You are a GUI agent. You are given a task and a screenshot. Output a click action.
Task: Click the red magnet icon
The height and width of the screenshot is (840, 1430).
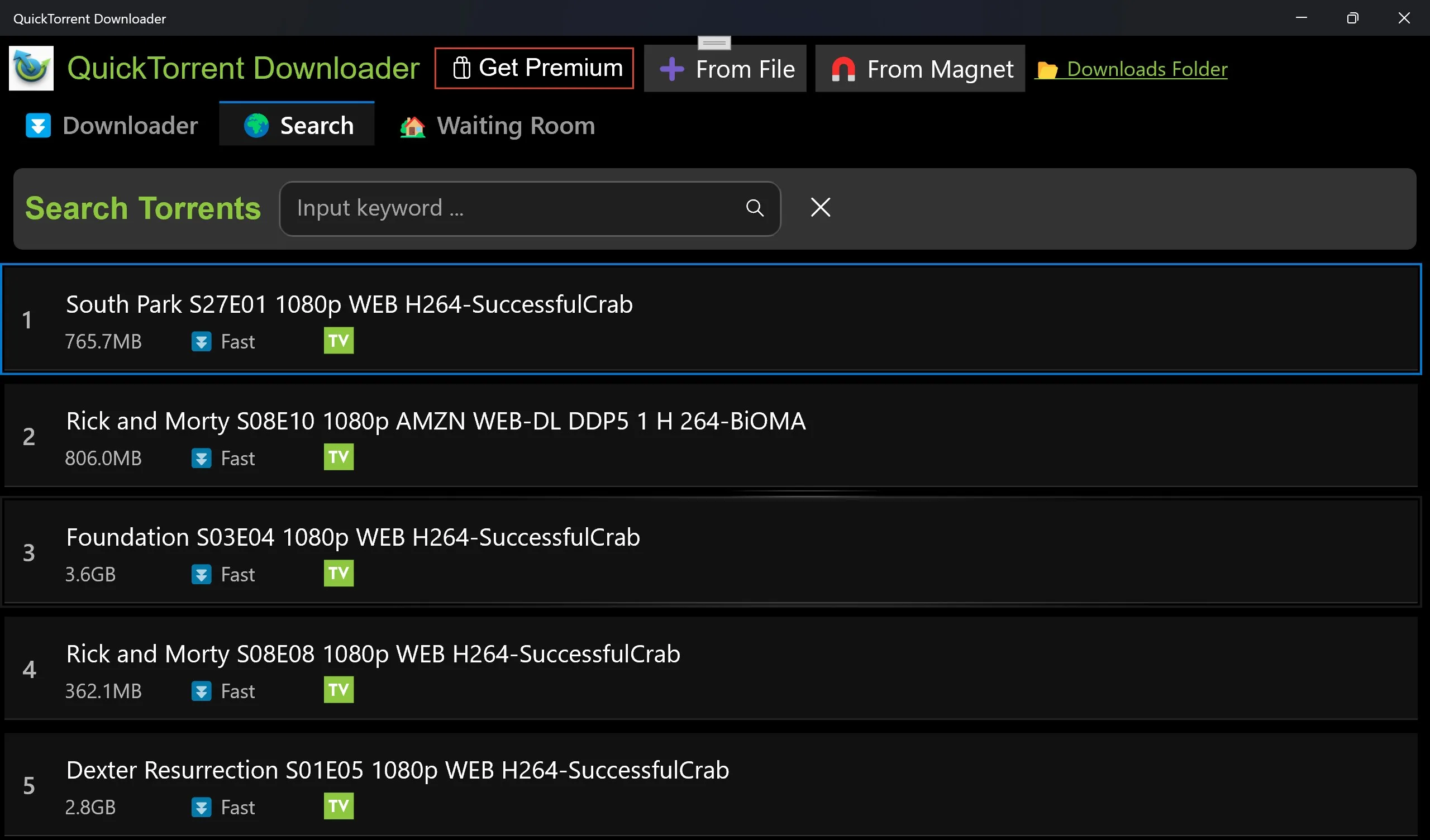[x=843, y=69]
